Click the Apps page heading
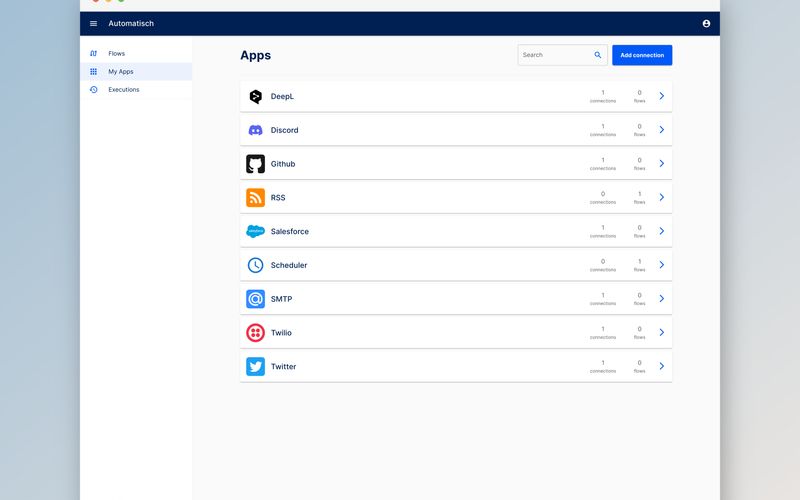Screen dimensions: 800x500 (256, 55)
